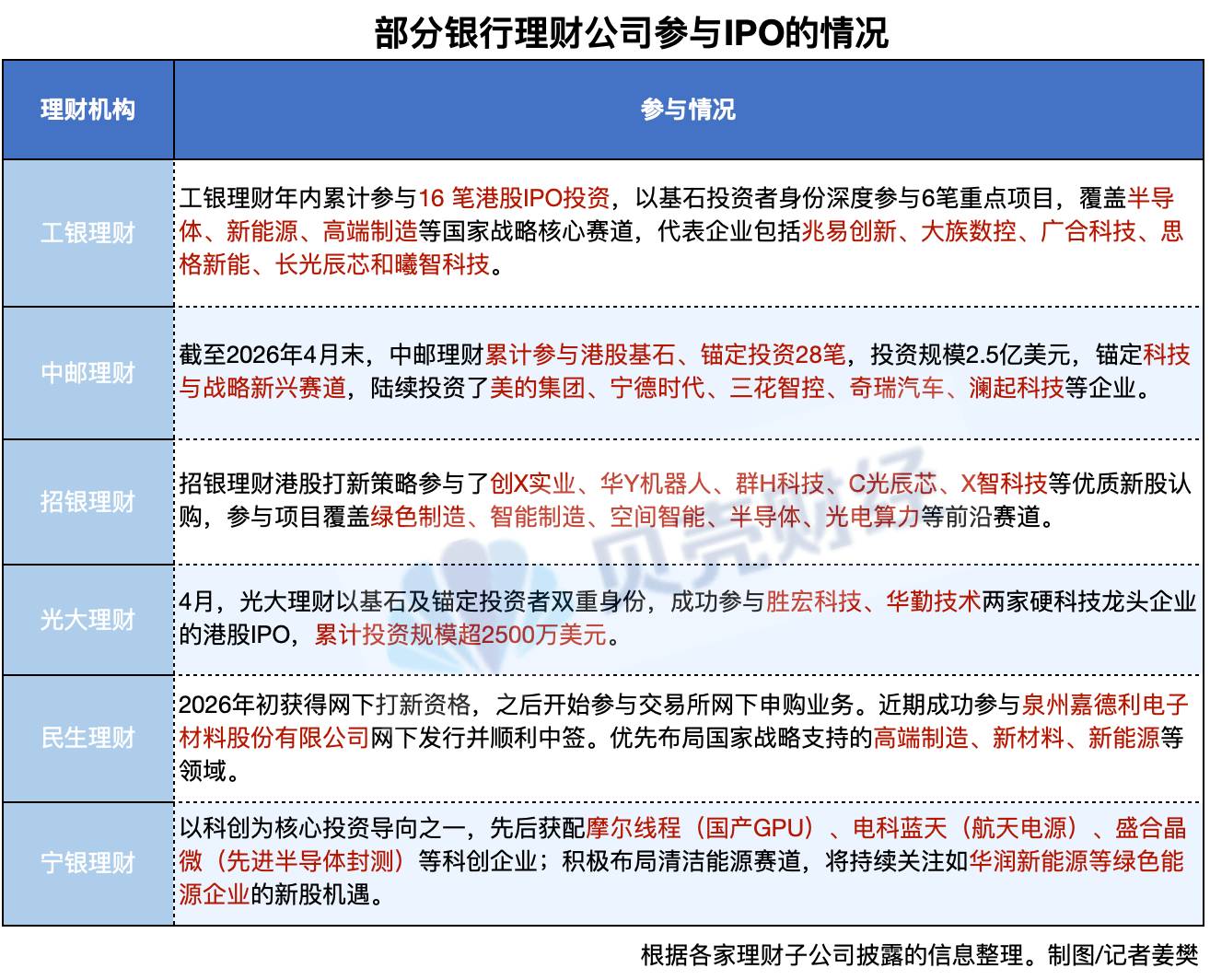Click the text 电科蓝天（航天电源）
1210x980 pixels.
coord(966,828)
